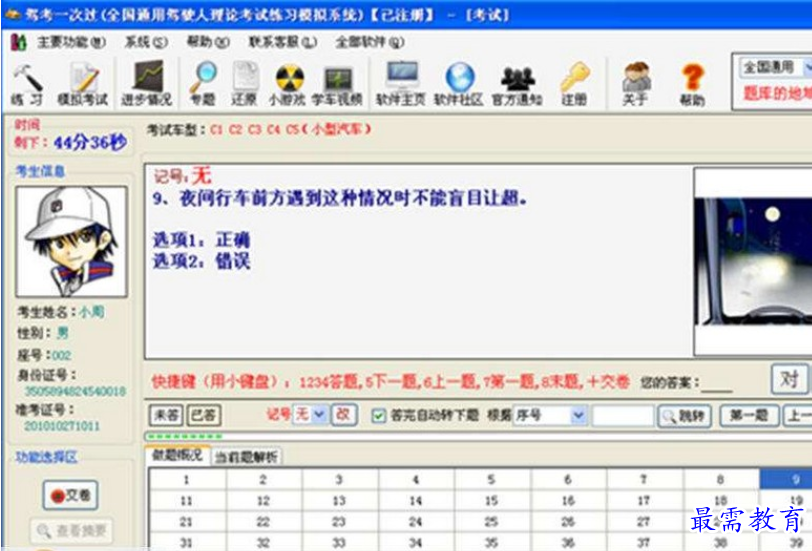Image resolution: width=812 pixels, height=551 pixels.
Task: Click the 注册 key icon
Action: coord(574,84)
